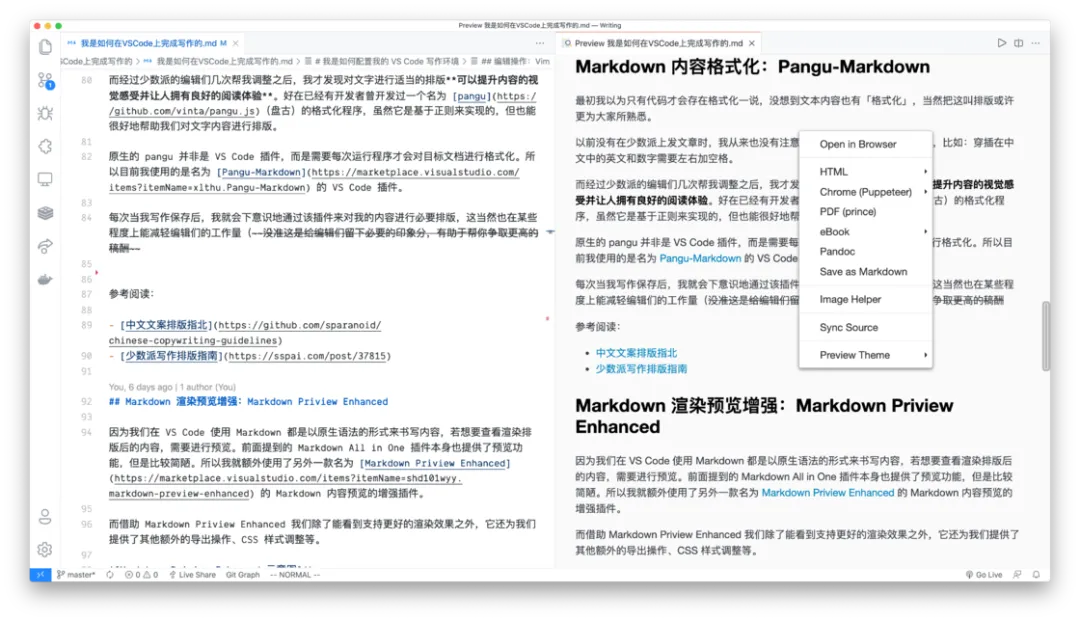Select Save as Markdown menu item

click(x=866, y=271)
